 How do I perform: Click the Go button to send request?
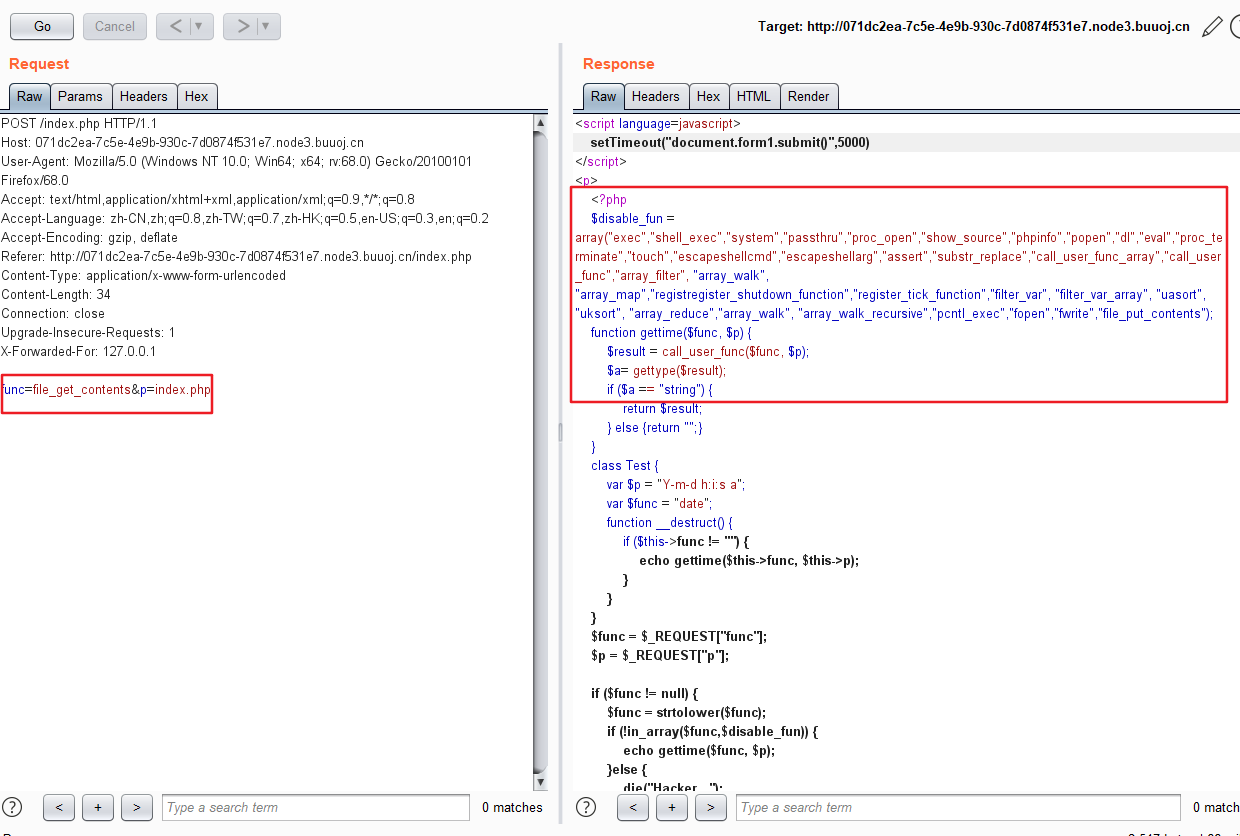42,26
